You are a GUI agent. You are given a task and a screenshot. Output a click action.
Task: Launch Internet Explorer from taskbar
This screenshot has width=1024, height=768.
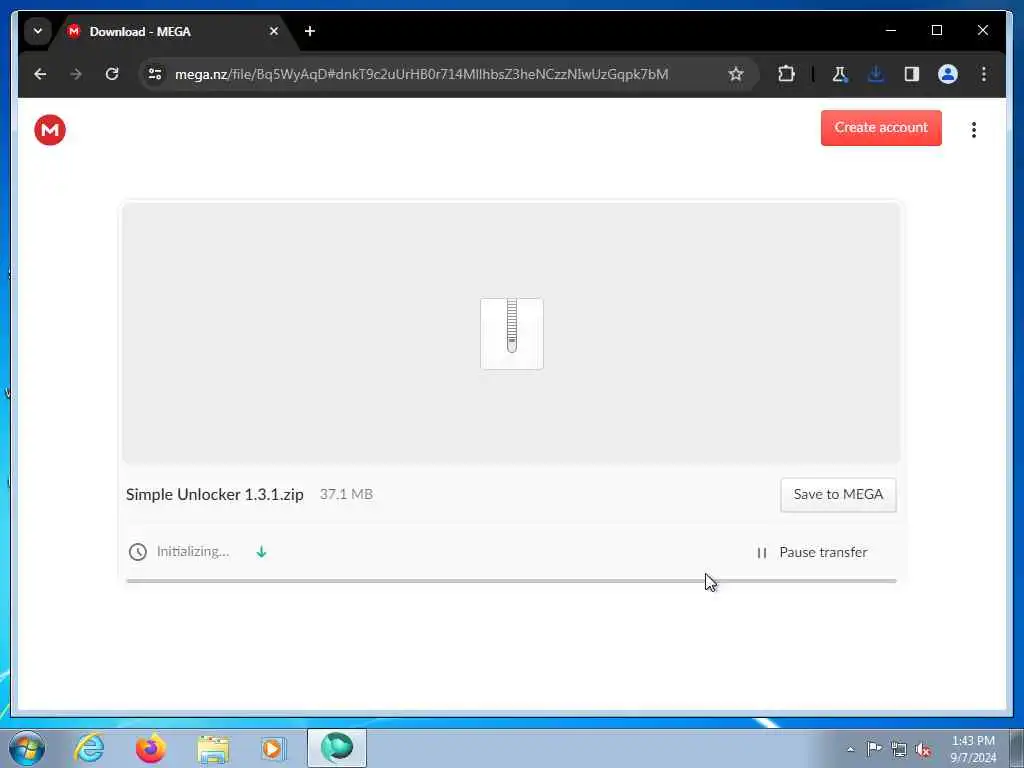coord(89,748)
